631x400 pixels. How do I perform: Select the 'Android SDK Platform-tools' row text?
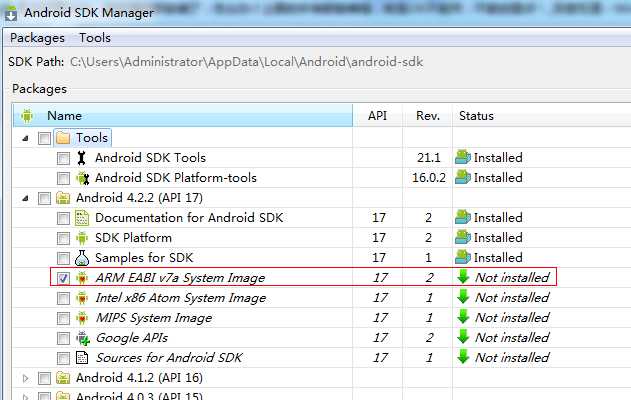click(x=176, y=178)
